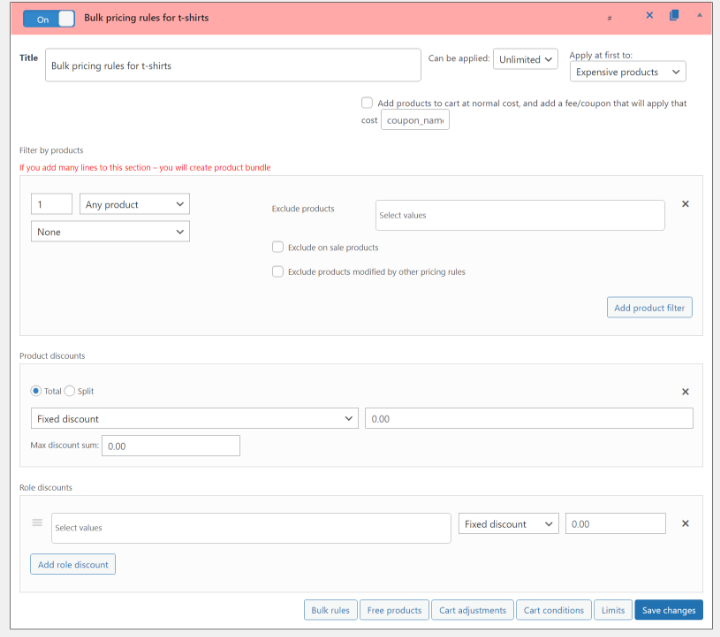Click the Max discount sum field
The width and height of the screenshot is (720, 637).
tap(171, 446)
